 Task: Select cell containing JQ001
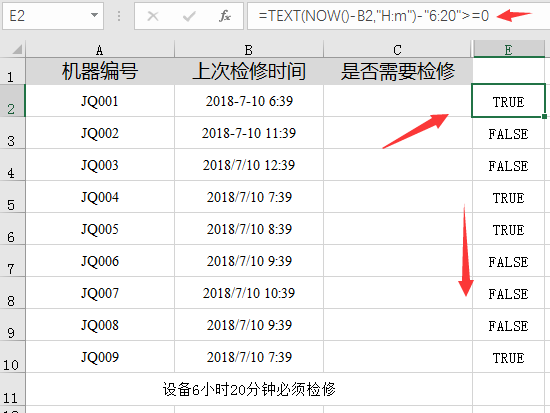100,101
